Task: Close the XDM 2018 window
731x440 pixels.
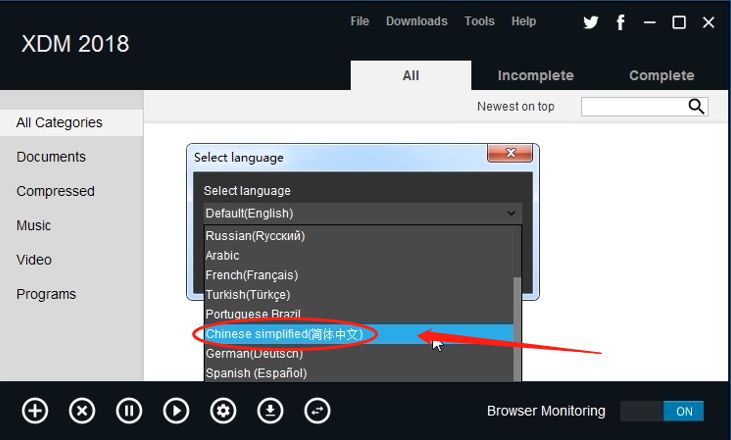Action: (708, 22)
